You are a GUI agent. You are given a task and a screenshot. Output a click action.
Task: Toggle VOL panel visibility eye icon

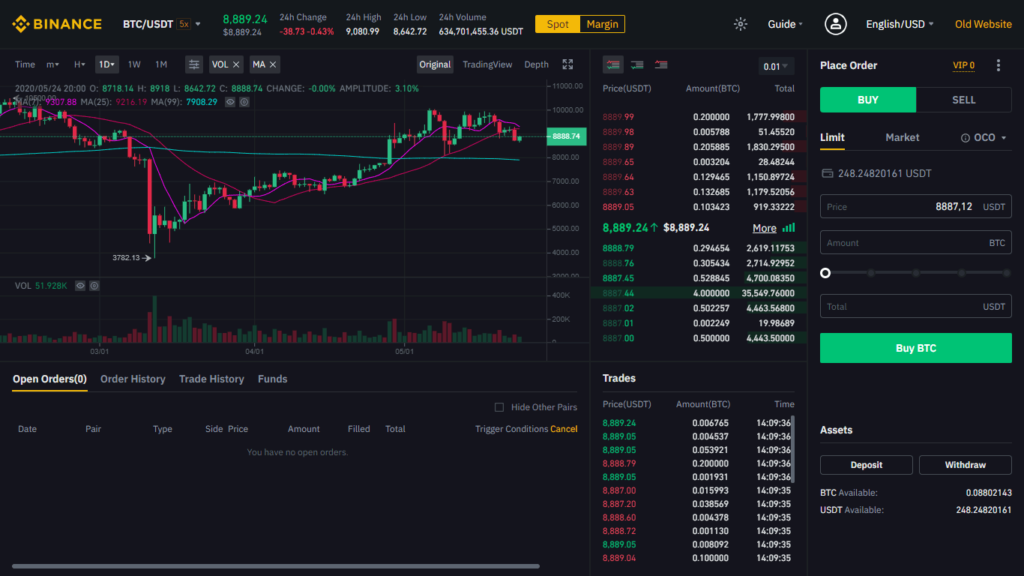(80, 285)
